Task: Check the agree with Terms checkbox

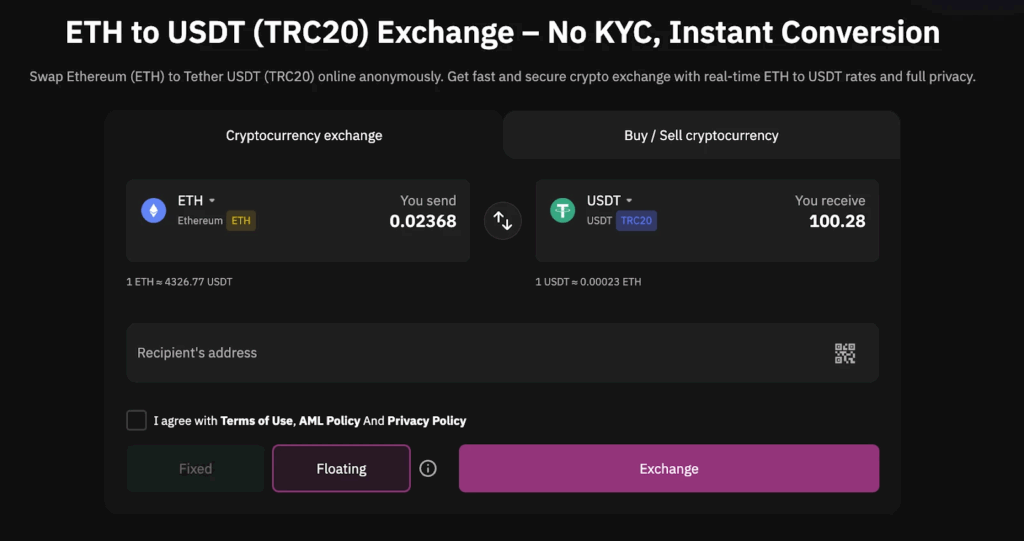Action: (136, 420)
